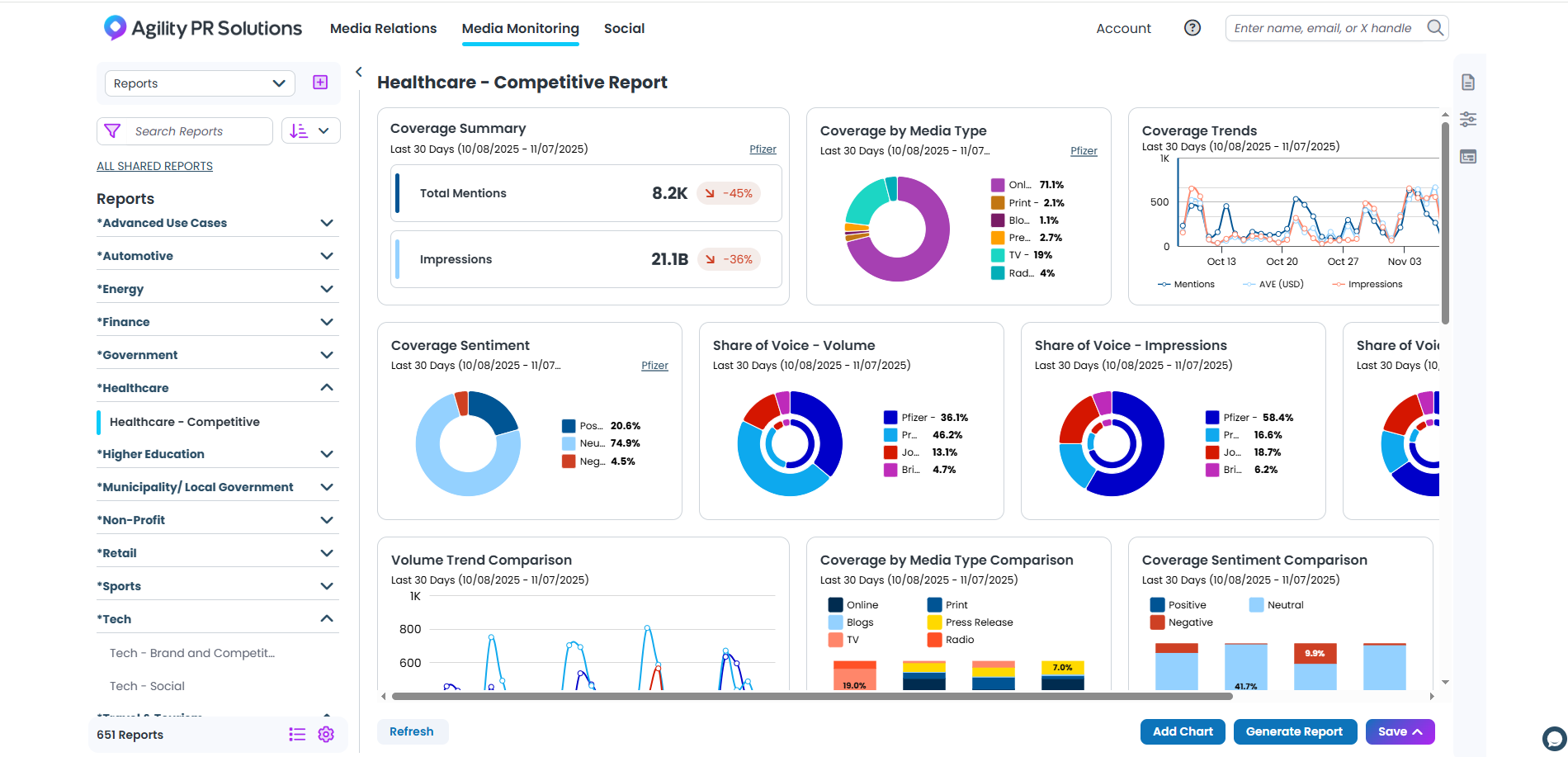Open the gear settings icon beside 651 Reports
Screen dimensions: 1568x757
tap(326, 735)
